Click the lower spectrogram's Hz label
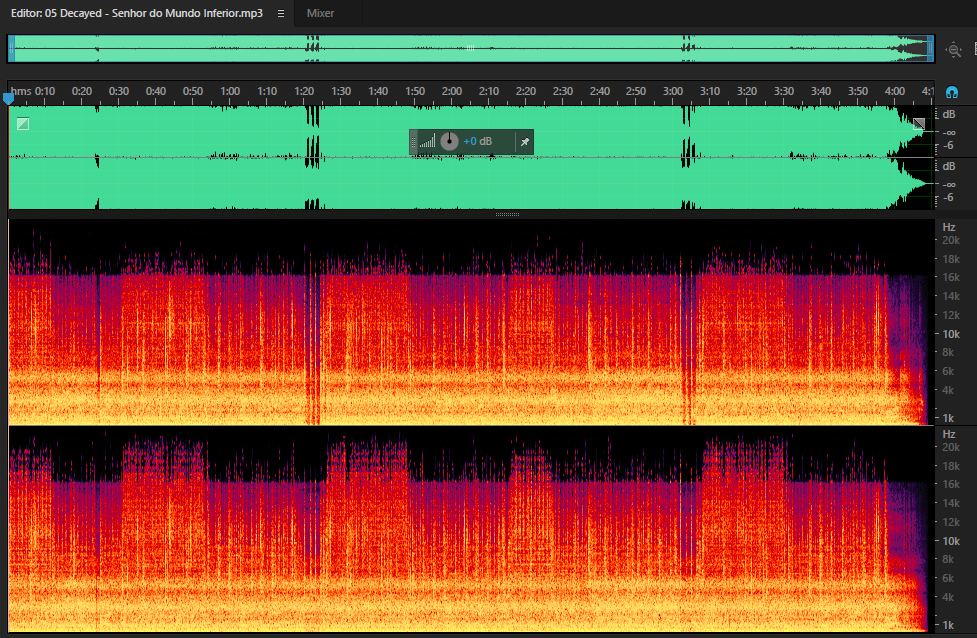977x638 pixels. 949,434
